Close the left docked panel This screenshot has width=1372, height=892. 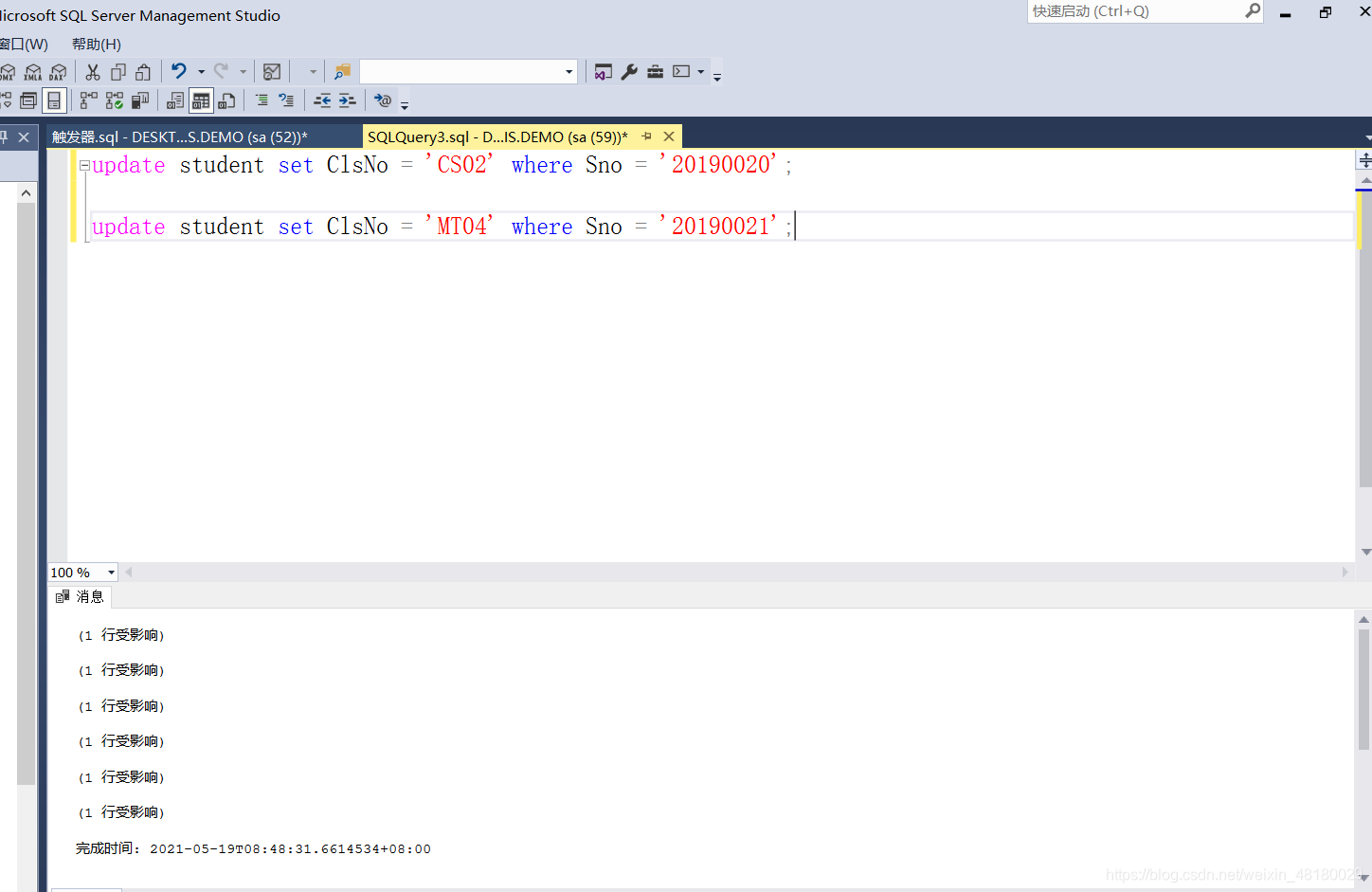click(24, 137)
